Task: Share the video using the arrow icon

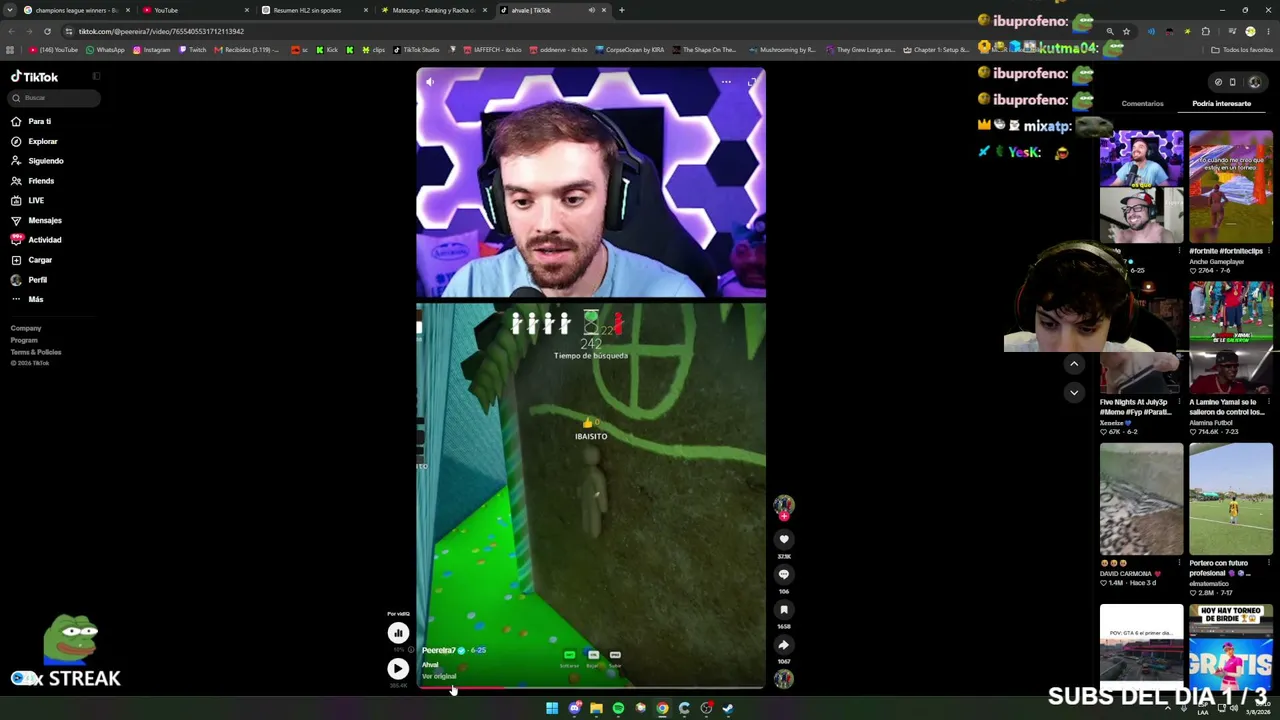Action: (x=784, y=645)
